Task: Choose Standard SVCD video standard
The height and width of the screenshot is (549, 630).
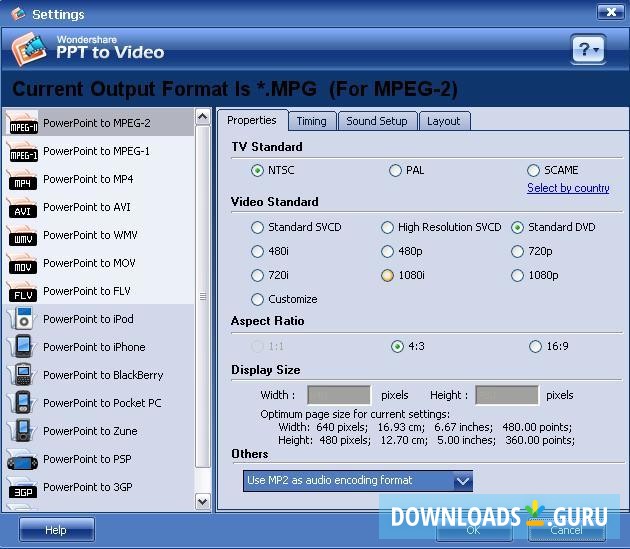Action: 257,227
